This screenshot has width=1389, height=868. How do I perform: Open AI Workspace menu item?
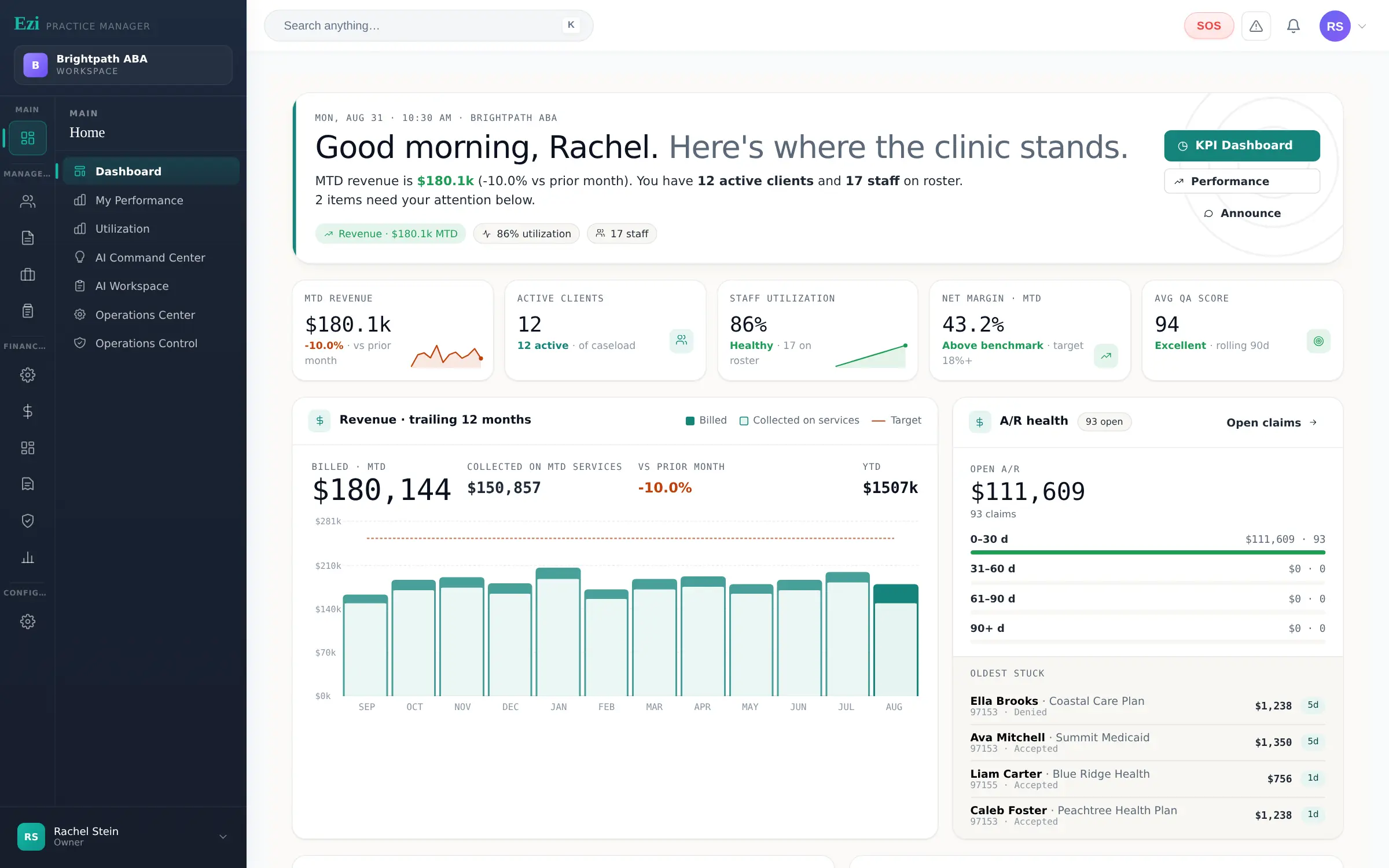(151, 286)
